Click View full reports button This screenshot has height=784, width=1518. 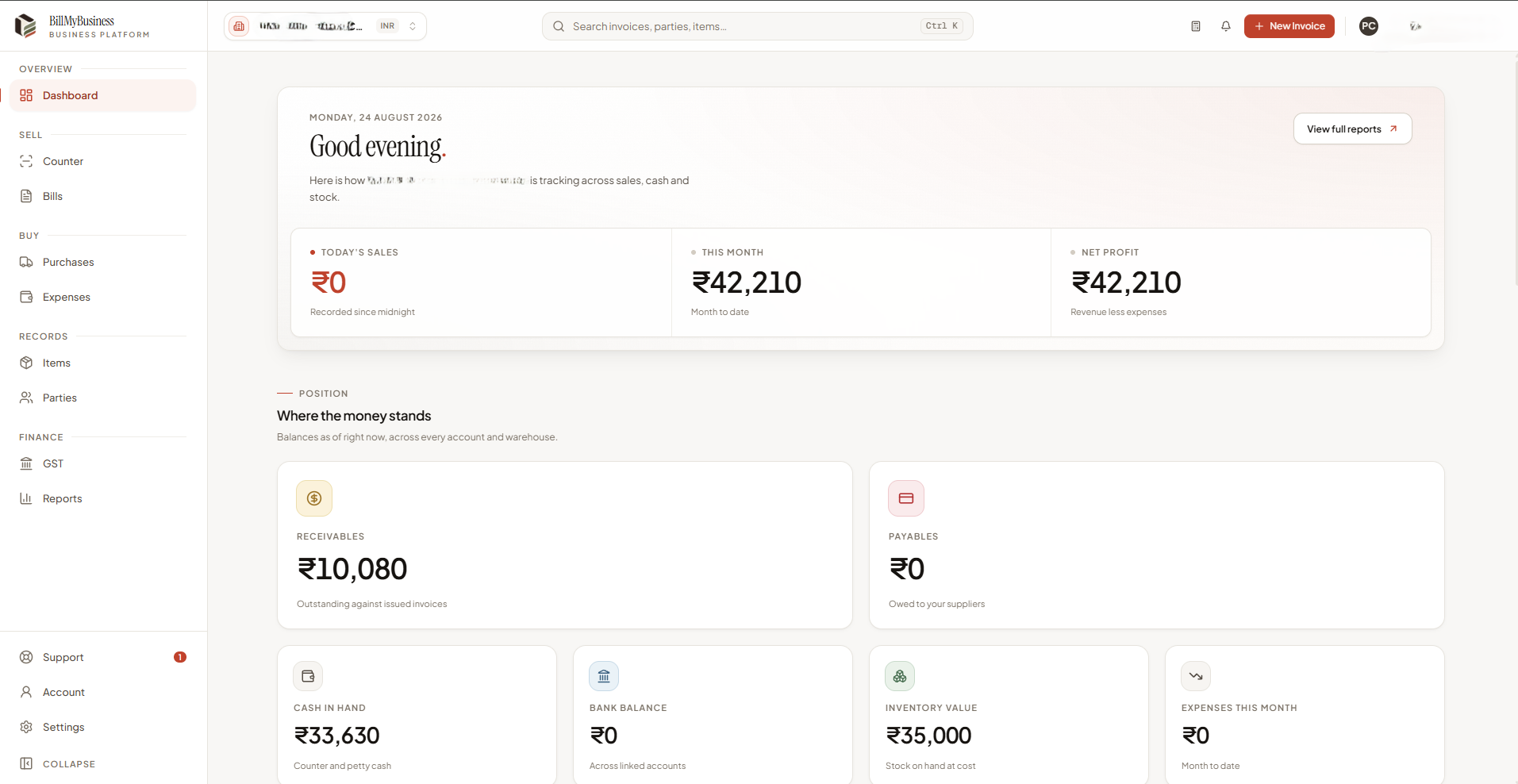click(x=1353, y=129)
